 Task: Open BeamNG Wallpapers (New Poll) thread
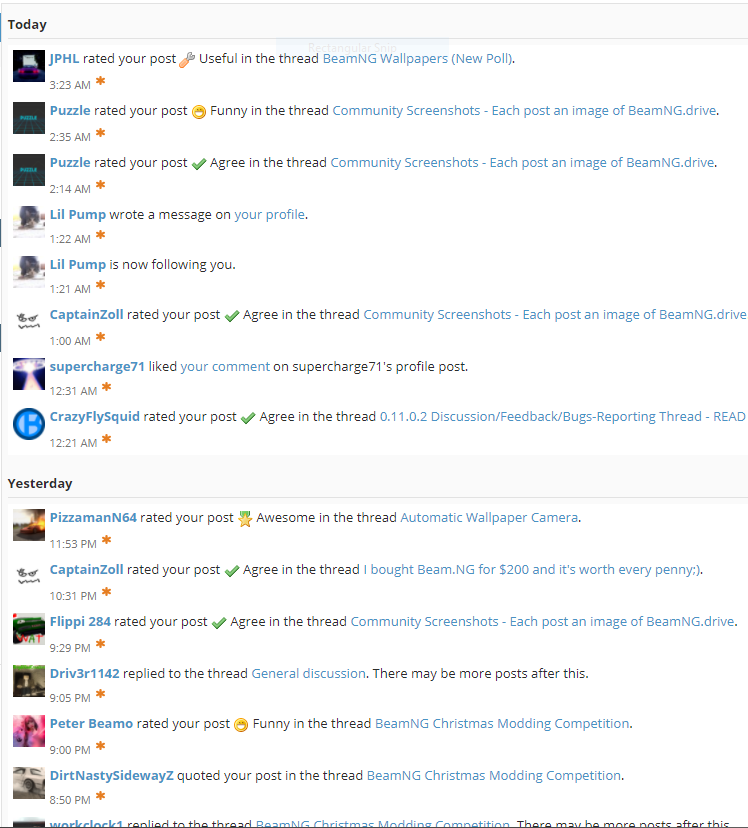tap(416, 59)
